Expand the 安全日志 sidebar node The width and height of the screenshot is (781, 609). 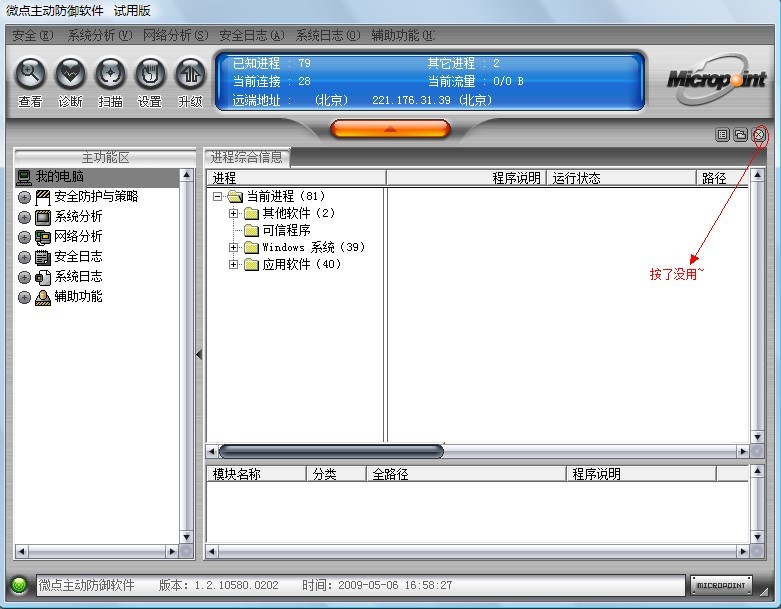(x=24, y=257)
